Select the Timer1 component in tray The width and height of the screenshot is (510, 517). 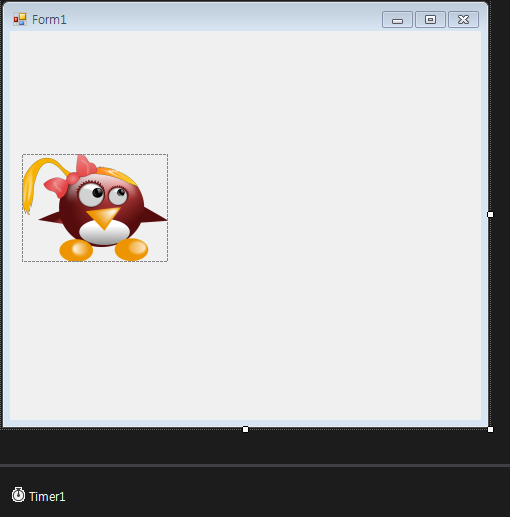39,496
